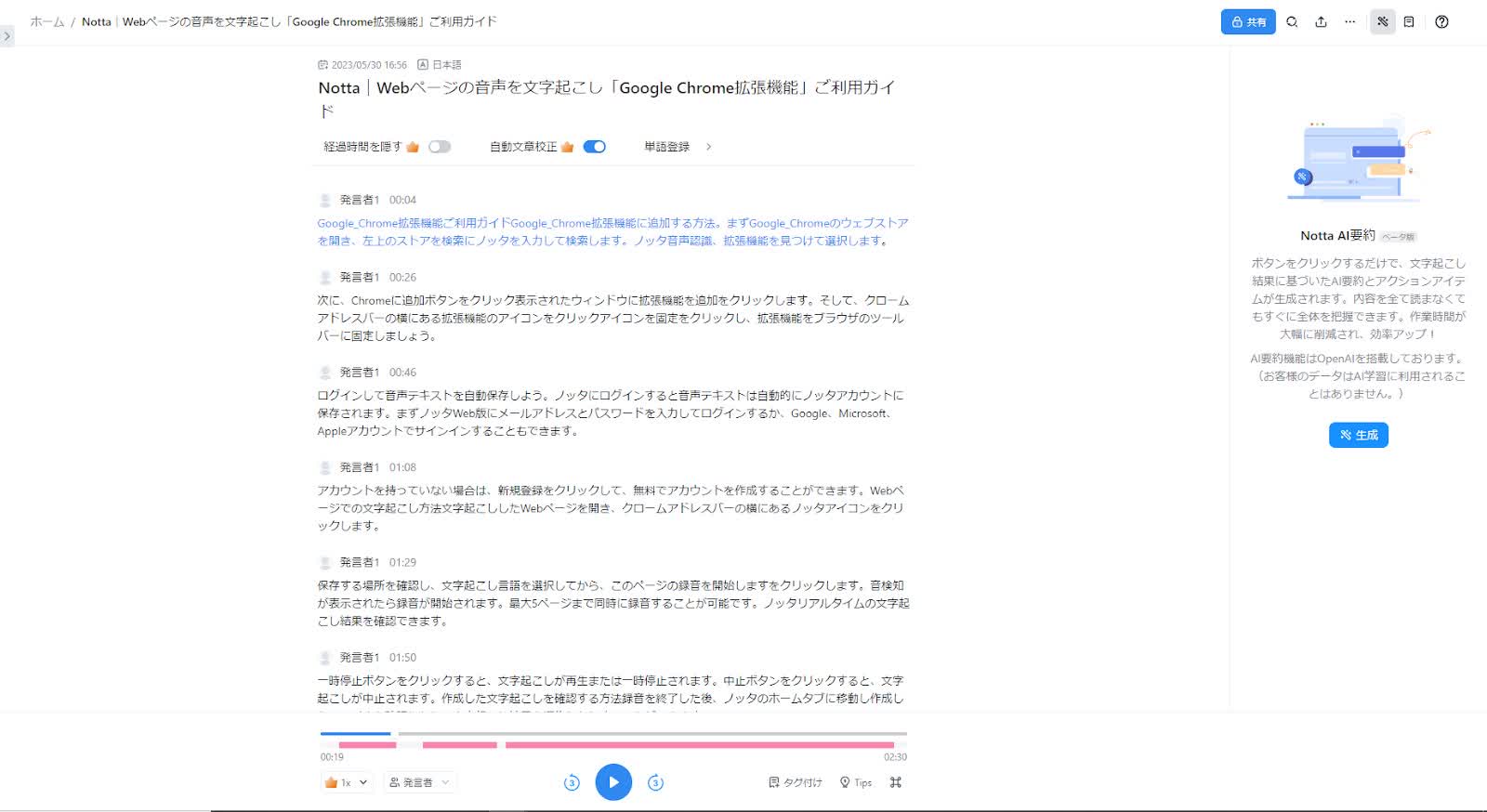Skip forward 3 seconds

click(x=655, y=782)
